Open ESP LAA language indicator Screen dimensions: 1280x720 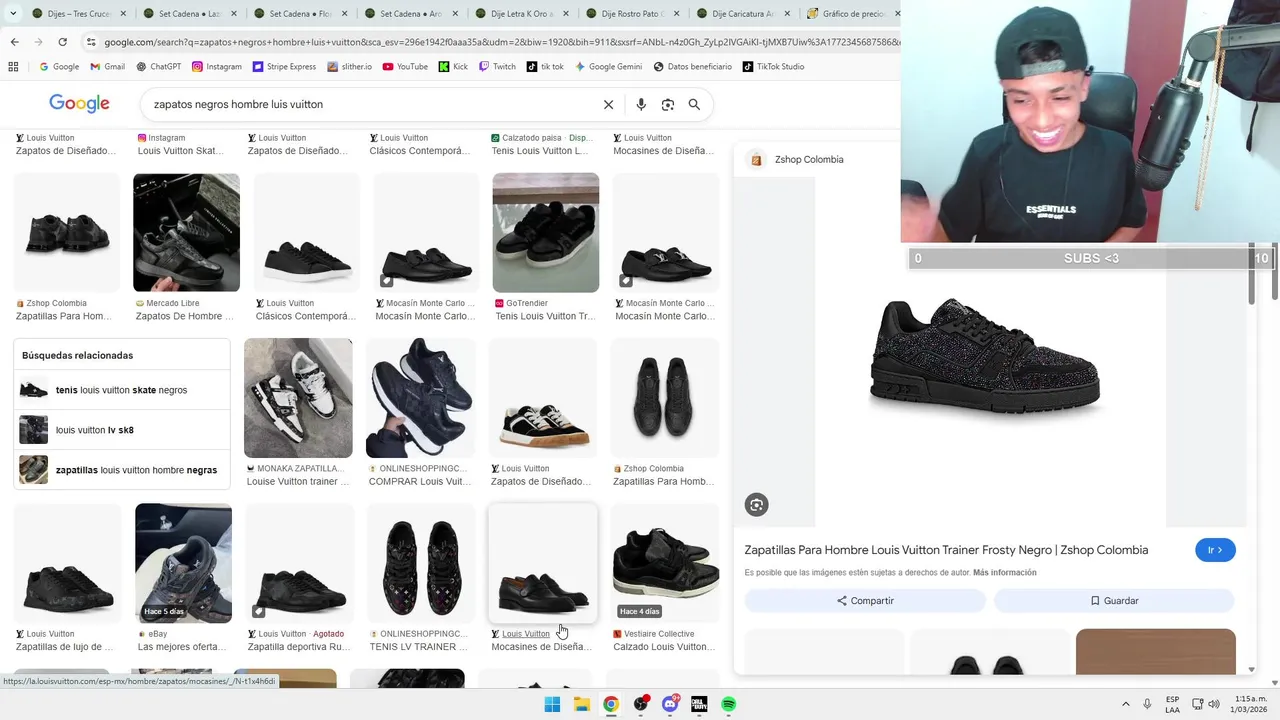click(1172, 704)
